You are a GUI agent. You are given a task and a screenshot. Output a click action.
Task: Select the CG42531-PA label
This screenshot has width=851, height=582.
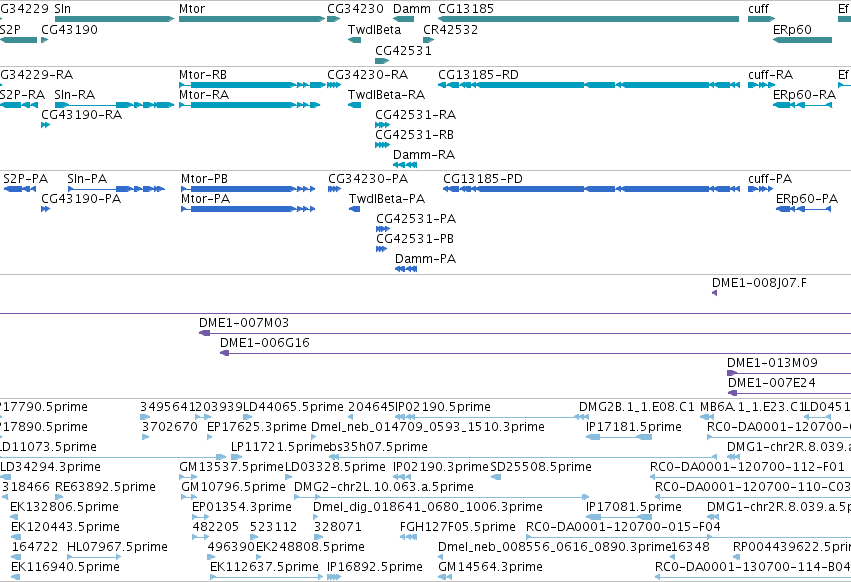click(416, 219)
